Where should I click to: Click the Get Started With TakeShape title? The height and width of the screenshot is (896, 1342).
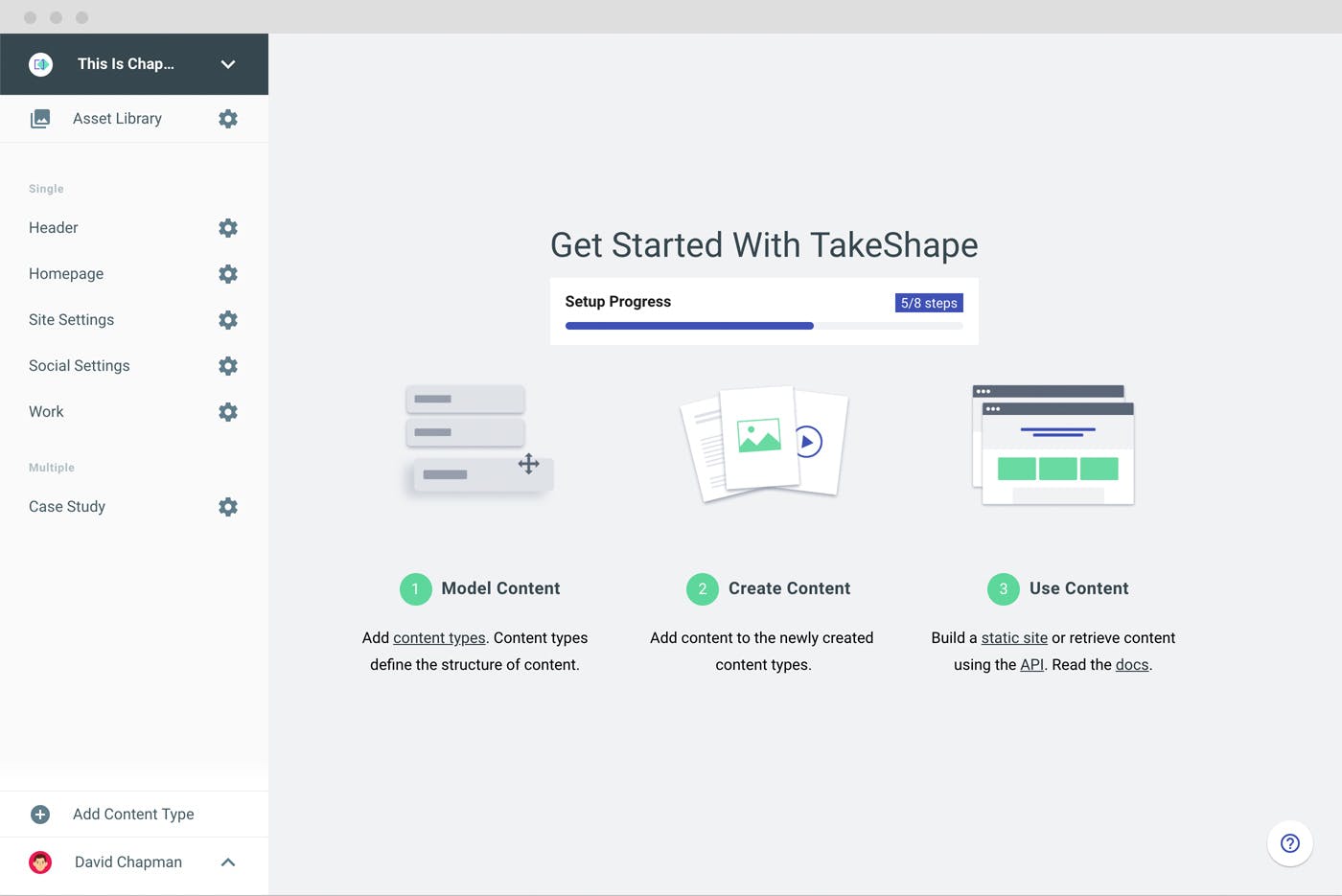tap(764, 245)
